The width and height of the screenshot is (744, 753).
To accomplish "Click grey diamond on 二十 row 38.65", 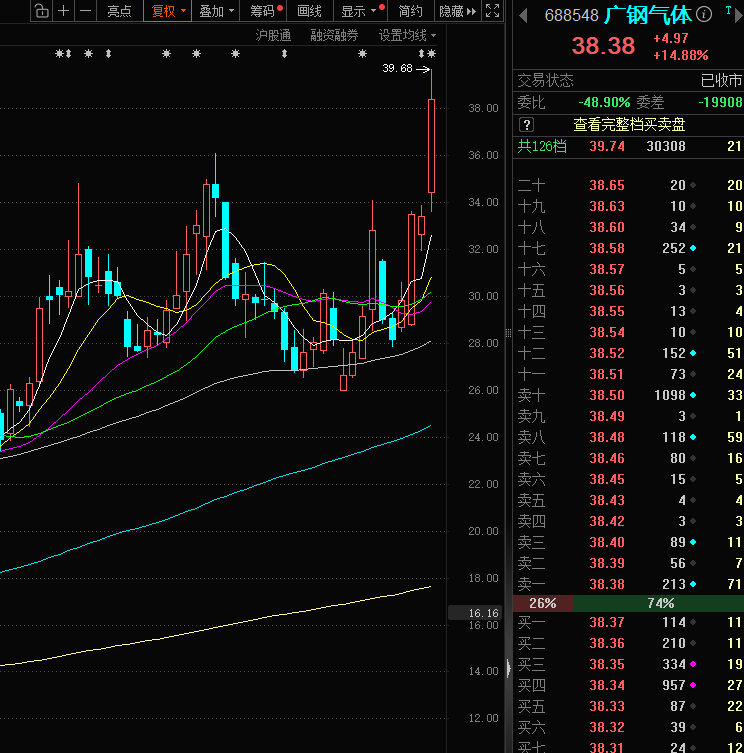I will click(693, 185).
